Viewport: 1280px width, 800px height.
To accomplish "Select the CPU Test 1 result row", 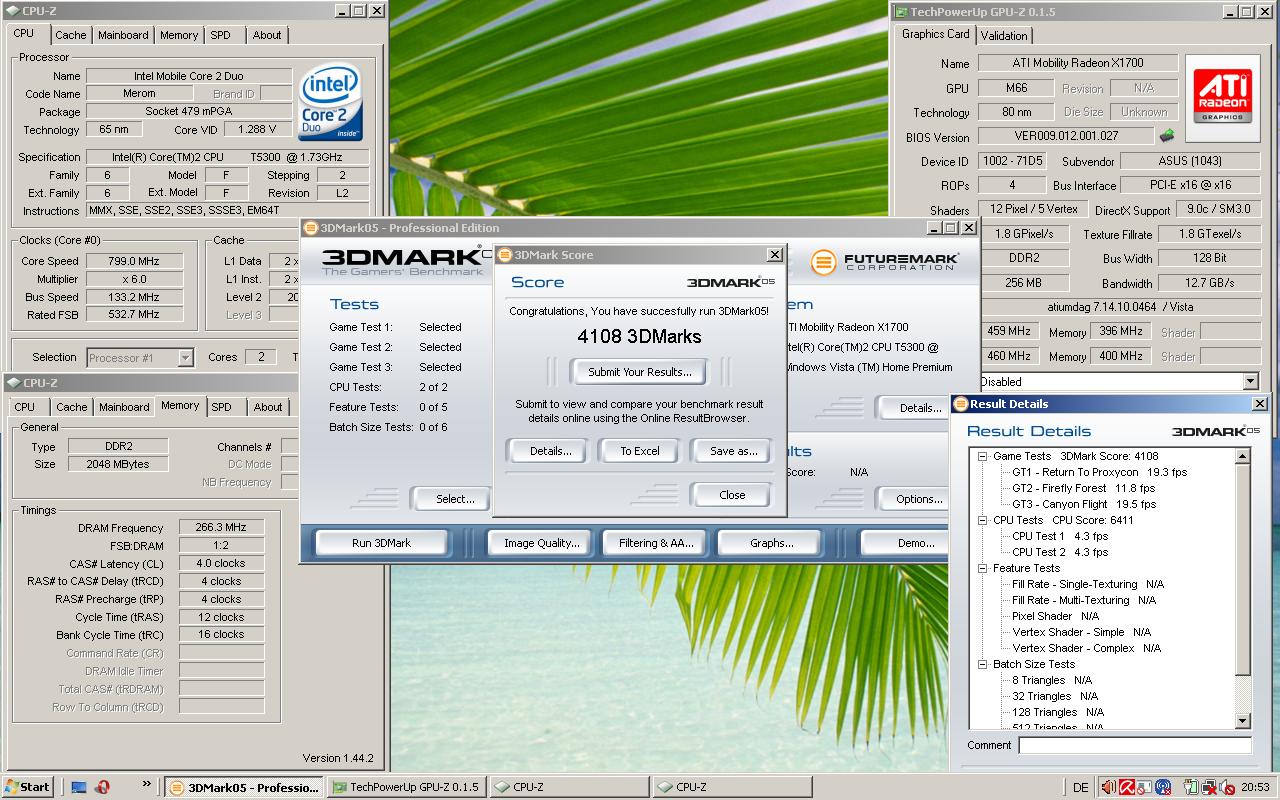I will pyautogui.click(x=1060, y=536).
